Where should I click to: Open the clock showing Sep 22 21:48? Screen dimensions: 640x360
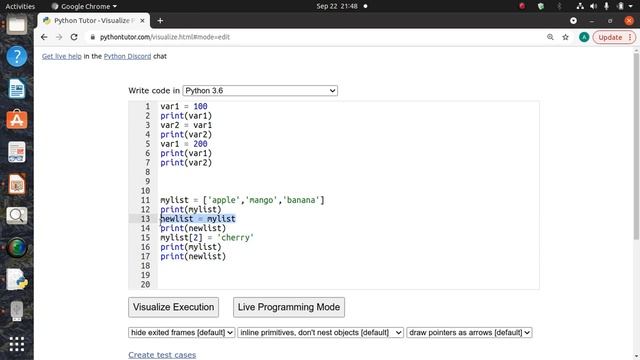click(337, 6)
